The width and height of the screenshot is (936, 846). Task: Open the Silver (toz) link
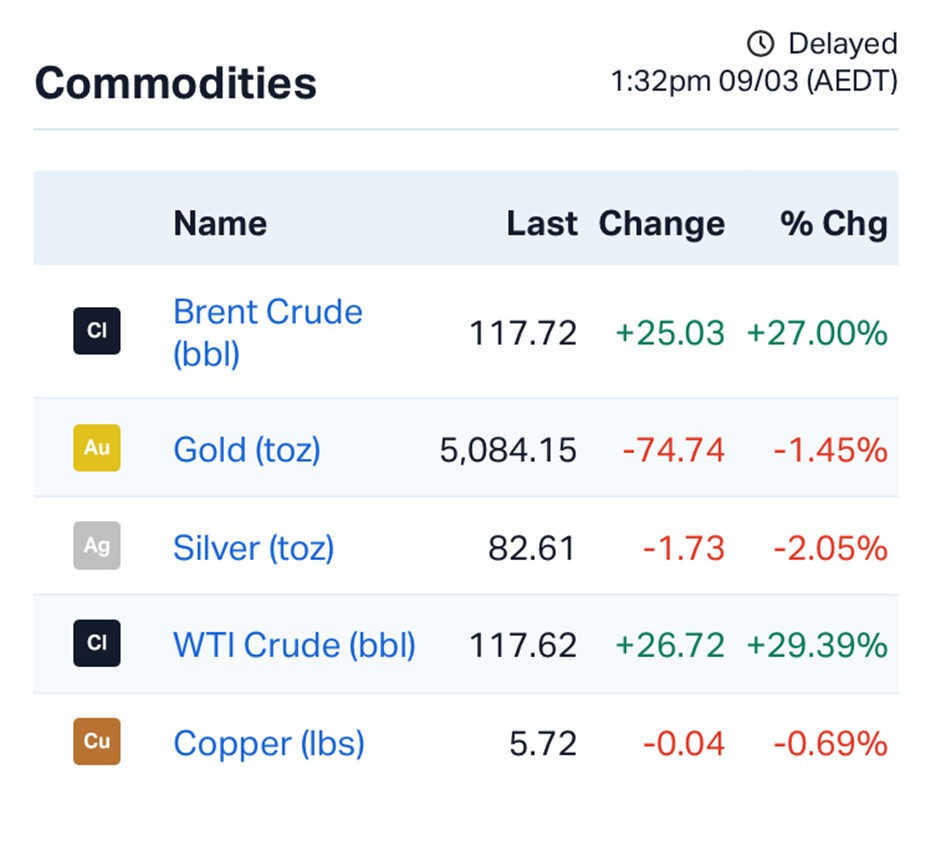tap(253, 547)
